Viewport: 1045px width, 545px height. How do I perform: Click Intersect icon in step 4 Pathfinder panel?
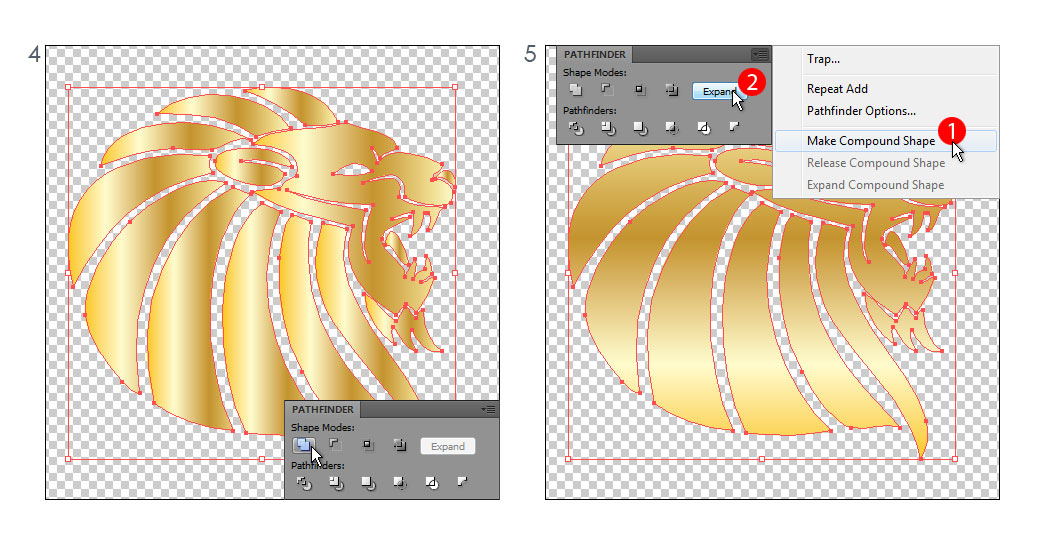[367, 444]
